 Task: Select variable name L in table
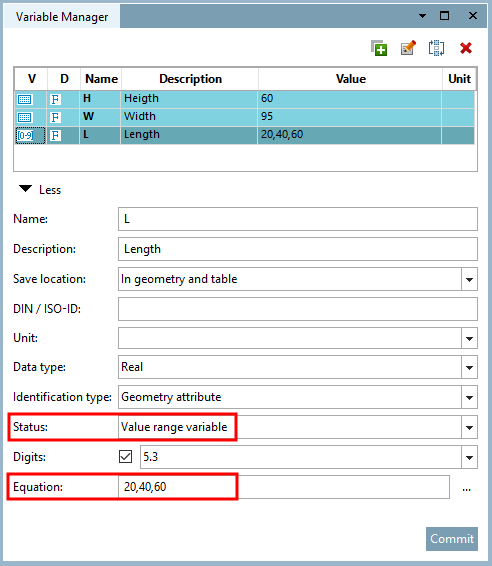(x=100, y=135)
